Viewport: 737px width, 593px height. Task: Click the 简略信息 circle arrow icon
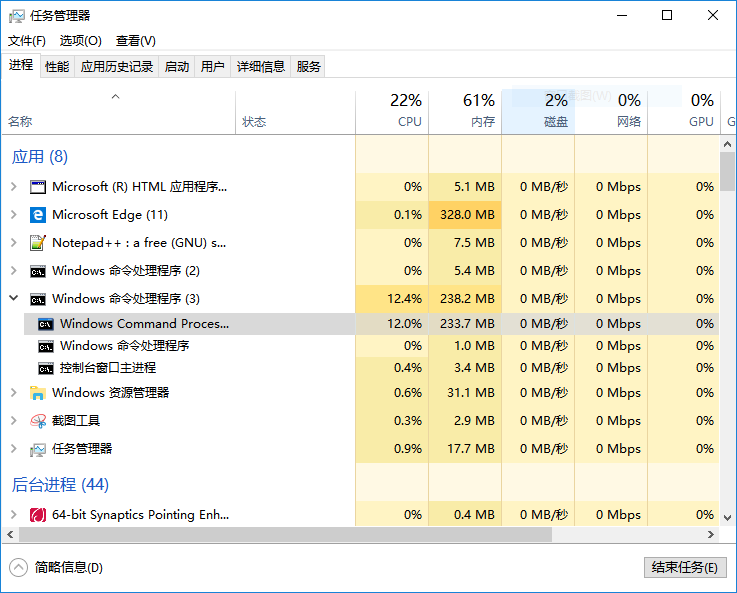click(18, 567)
